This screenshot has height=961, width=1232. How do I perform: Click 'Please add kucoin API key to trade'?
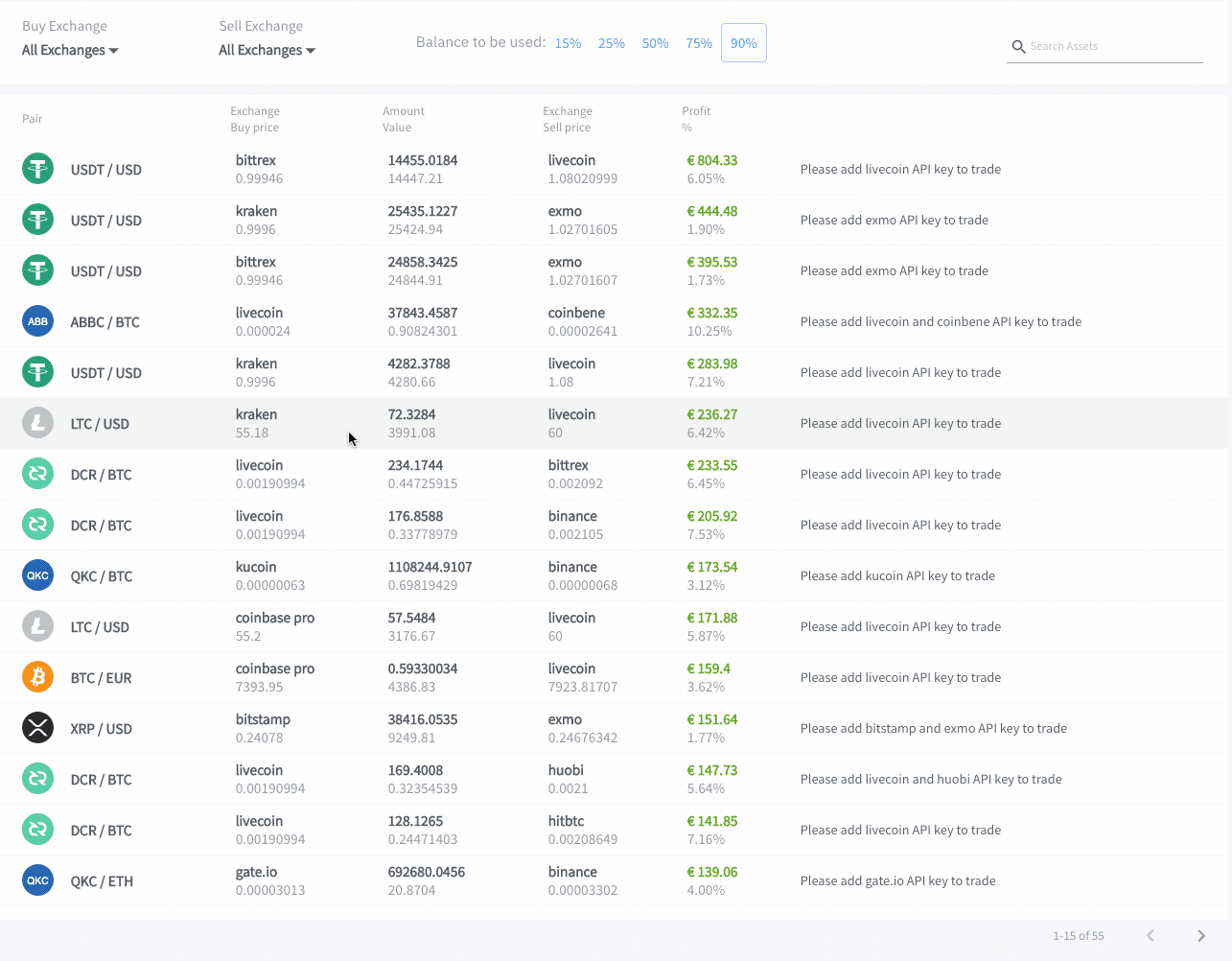pyautogui.click(x=897, y=575)
